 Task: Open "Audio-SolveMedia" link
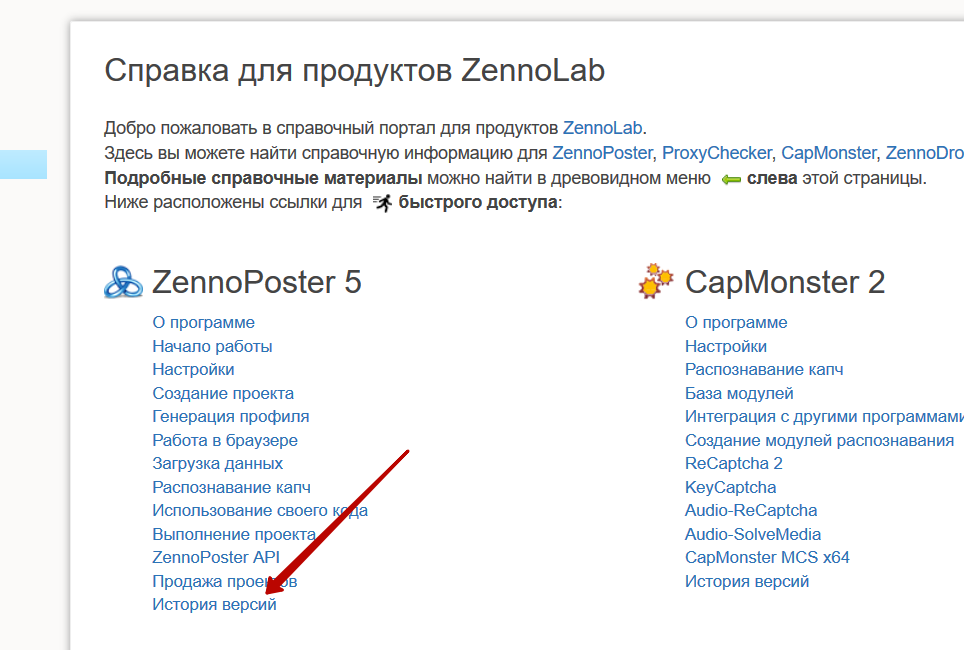(x=753, y=534)
